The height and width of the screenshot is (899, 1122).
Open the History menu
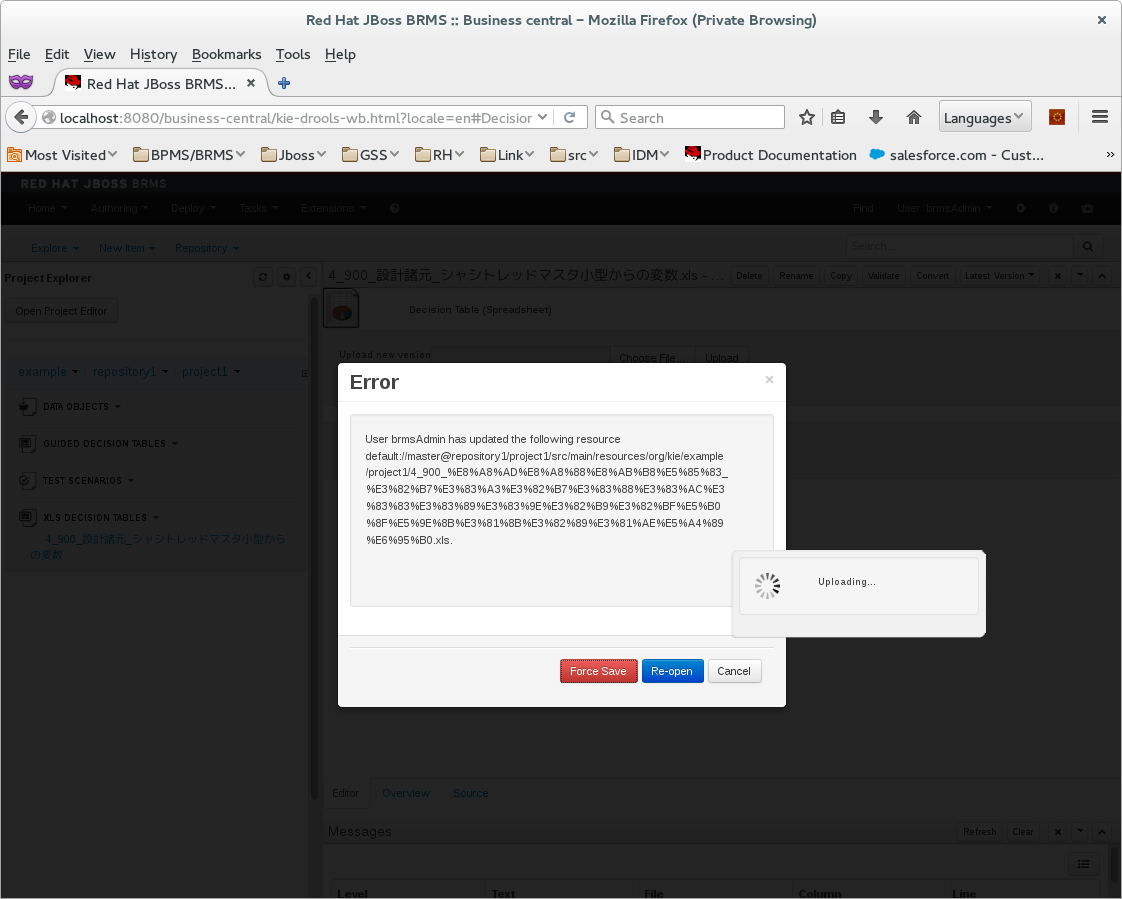153,54
